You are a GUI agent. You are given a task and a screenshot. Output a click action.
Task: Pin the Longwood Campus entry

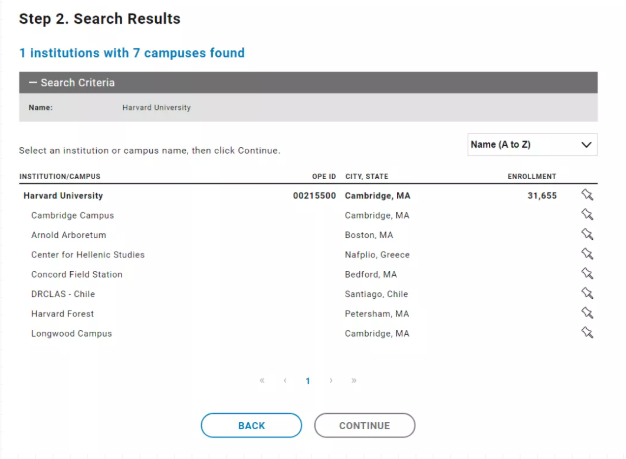pyautogui.click(x=587, y=333)
